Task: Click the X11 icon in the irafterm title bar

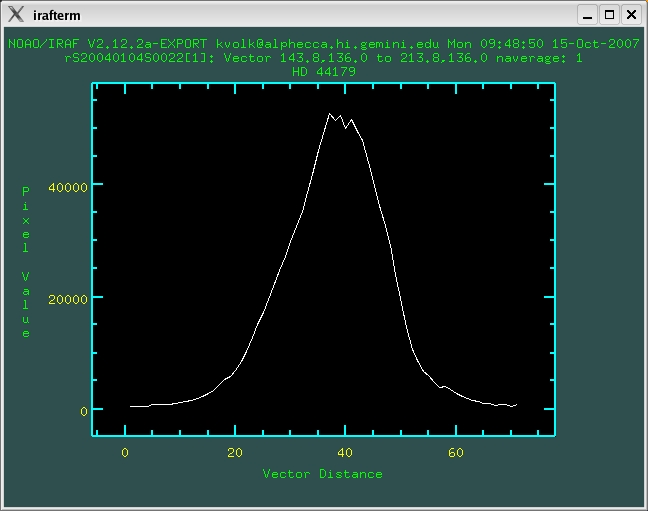Action: pos(16,14)
